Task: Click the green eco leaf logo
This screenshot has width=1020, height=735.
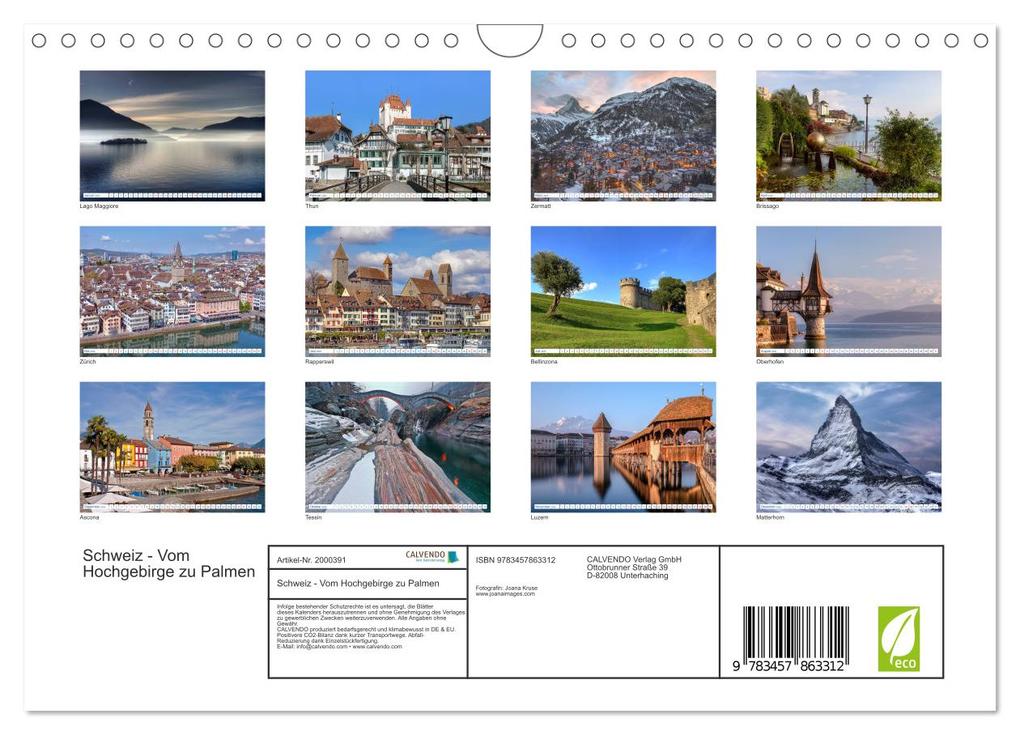Action: 898,639
